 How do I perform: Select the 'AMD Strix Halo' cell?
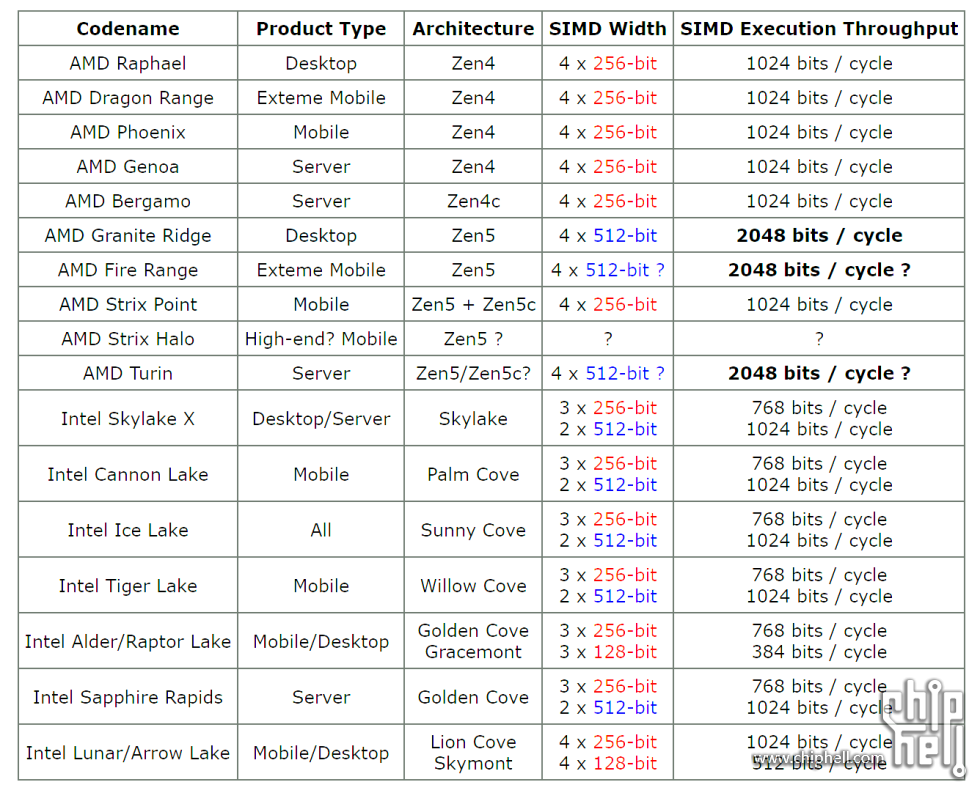pos(128,338)
